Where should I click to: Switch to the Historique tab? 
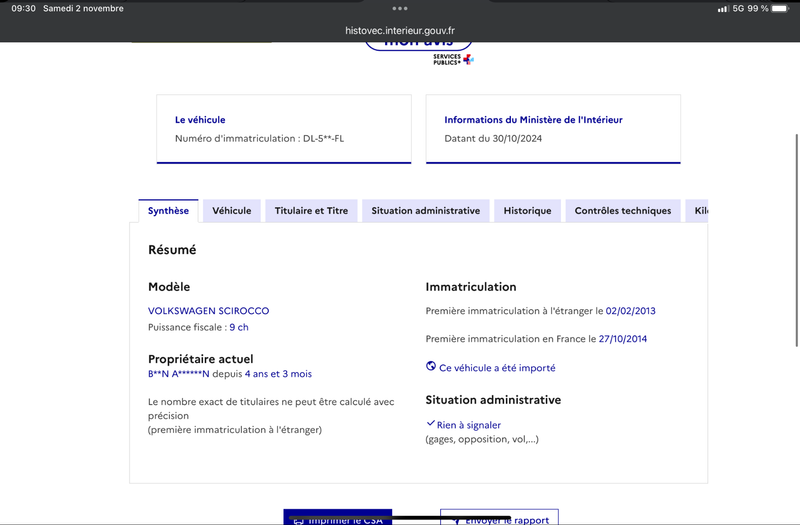(527, 211)
